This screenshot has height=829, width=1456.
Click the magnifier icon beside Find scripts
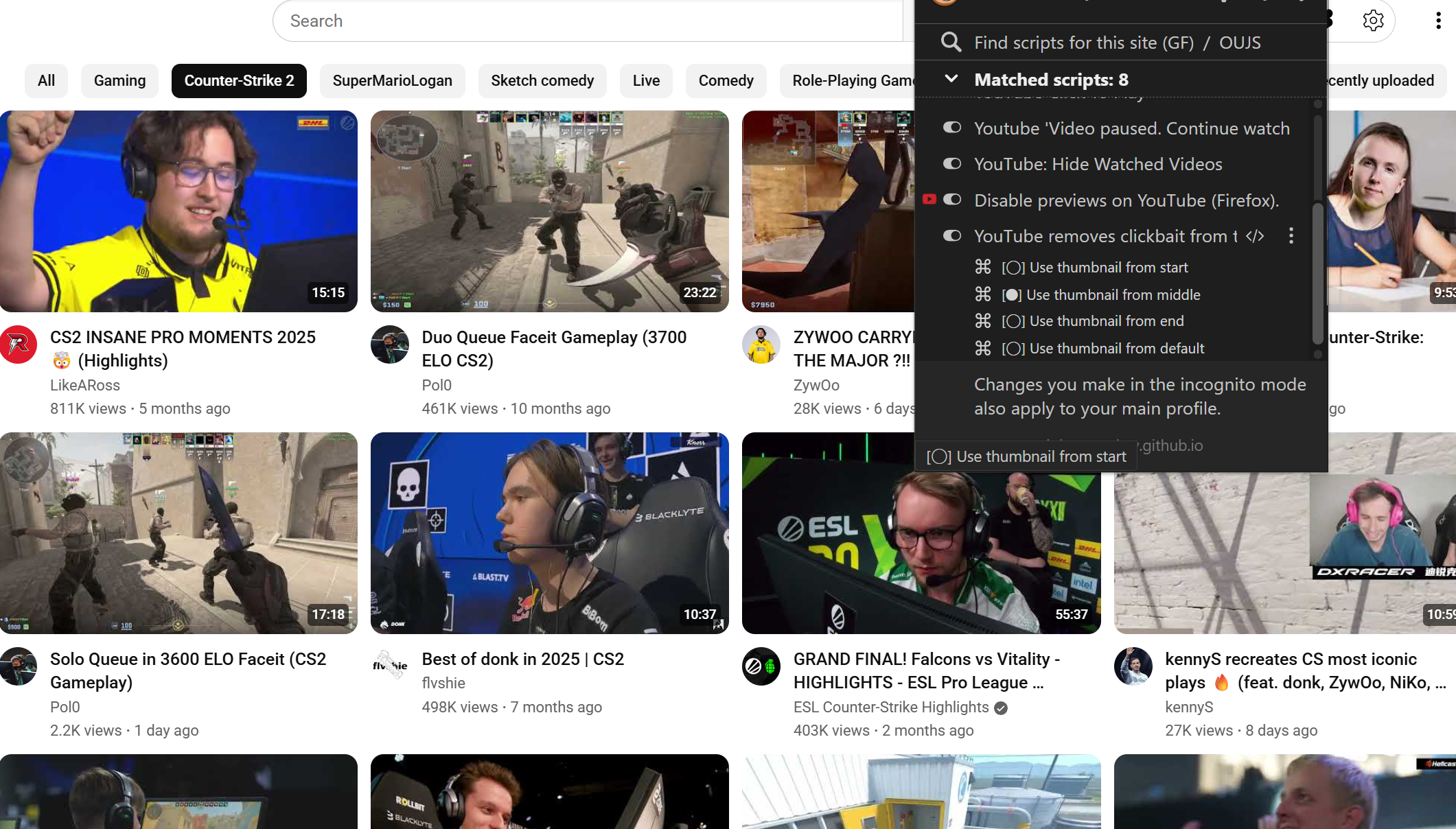pyautogui.click(x=951, y=43)
